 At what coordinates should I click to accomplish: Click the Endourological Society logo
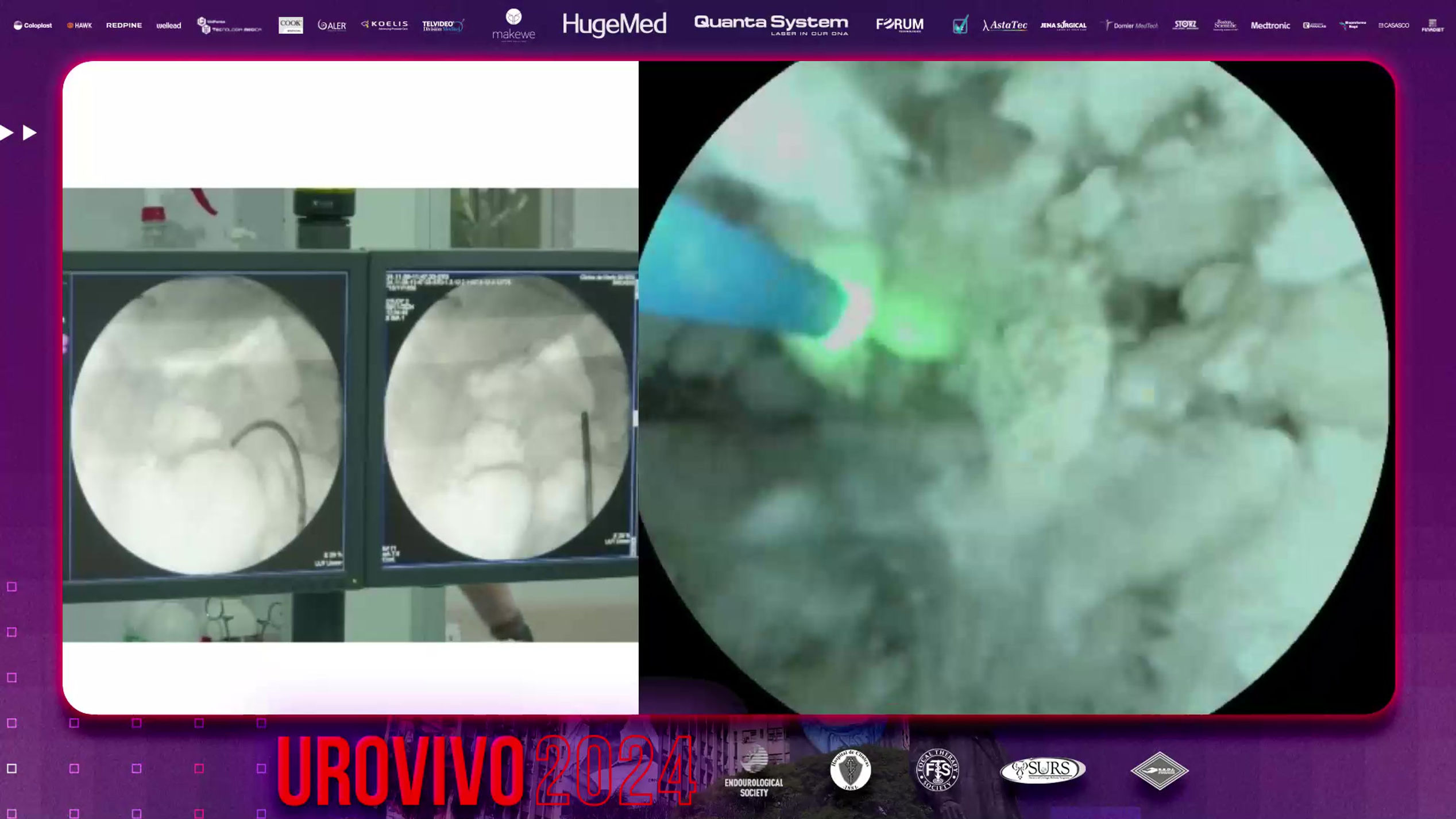[754, 771]
